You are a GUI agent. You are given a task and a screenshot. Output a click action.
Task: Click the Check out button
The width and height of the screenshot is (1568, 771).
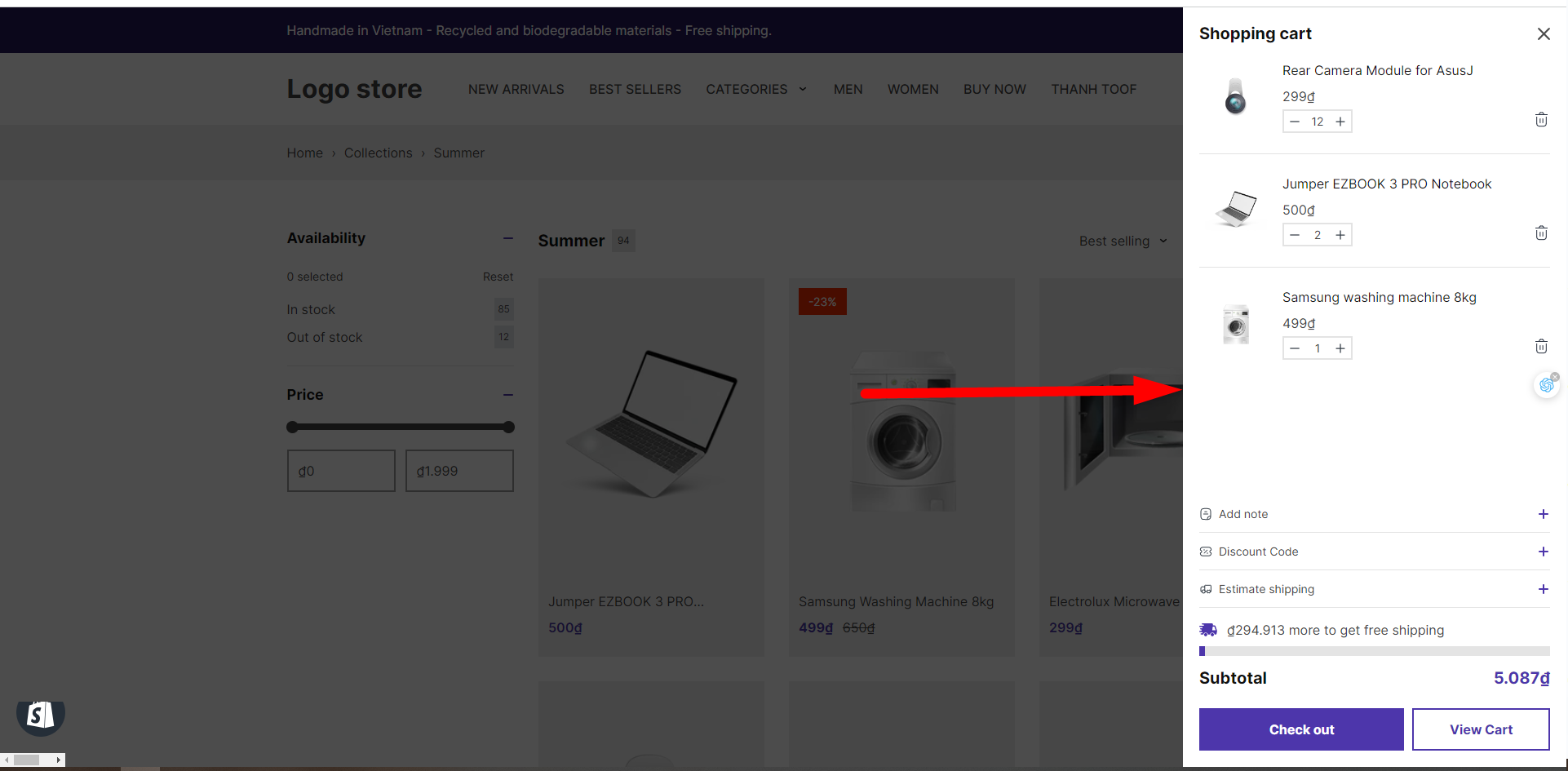[x=1301, y=729]
